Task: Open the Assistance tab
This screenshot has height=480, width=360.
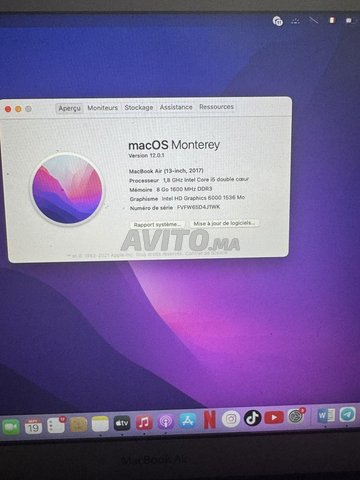Action: point(176,107)
